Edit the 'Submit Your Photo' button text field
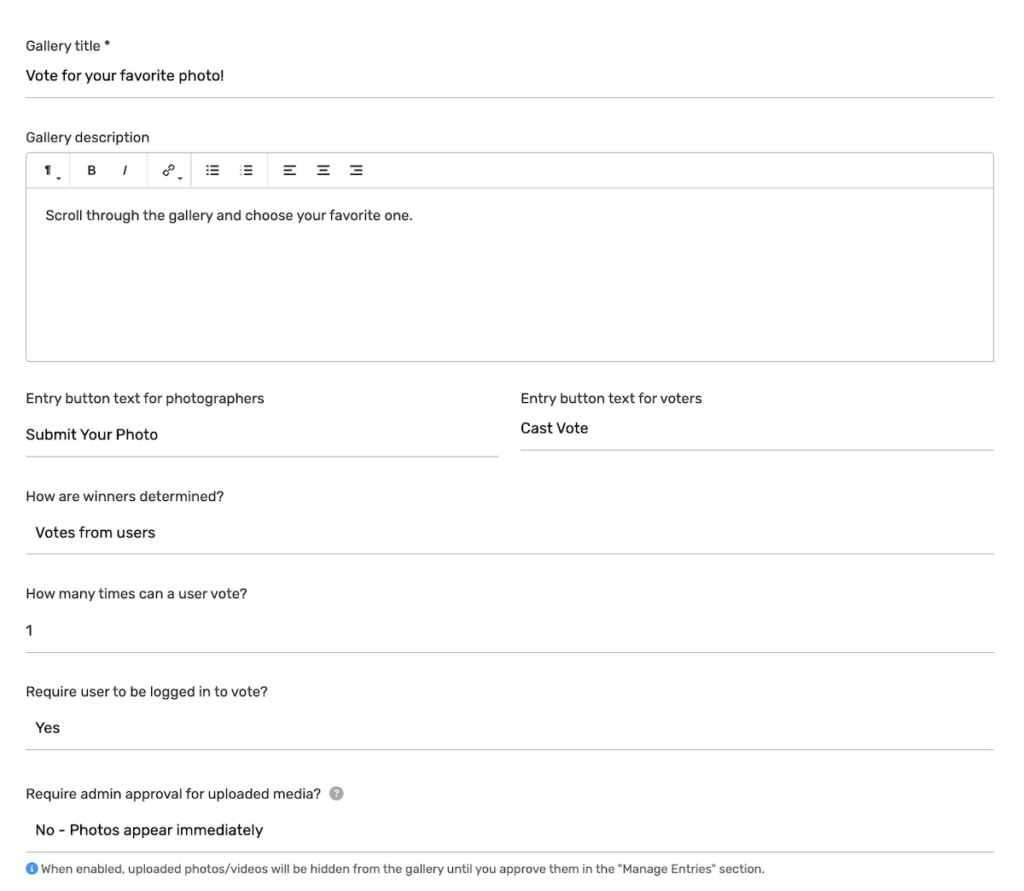Image resolution: width=1024 pixels, height=891 pixels. (x=261, y=435)
